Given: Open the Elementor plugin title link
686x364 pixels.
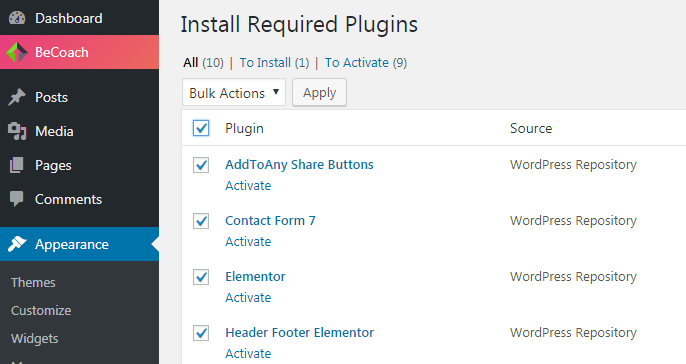Looking at the screenshot, I should [x=255, y=276].
